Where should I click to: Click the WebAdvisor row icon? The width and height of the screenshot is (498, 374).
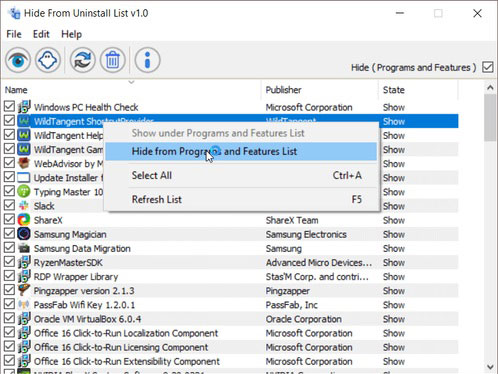(x=24, y=163)
